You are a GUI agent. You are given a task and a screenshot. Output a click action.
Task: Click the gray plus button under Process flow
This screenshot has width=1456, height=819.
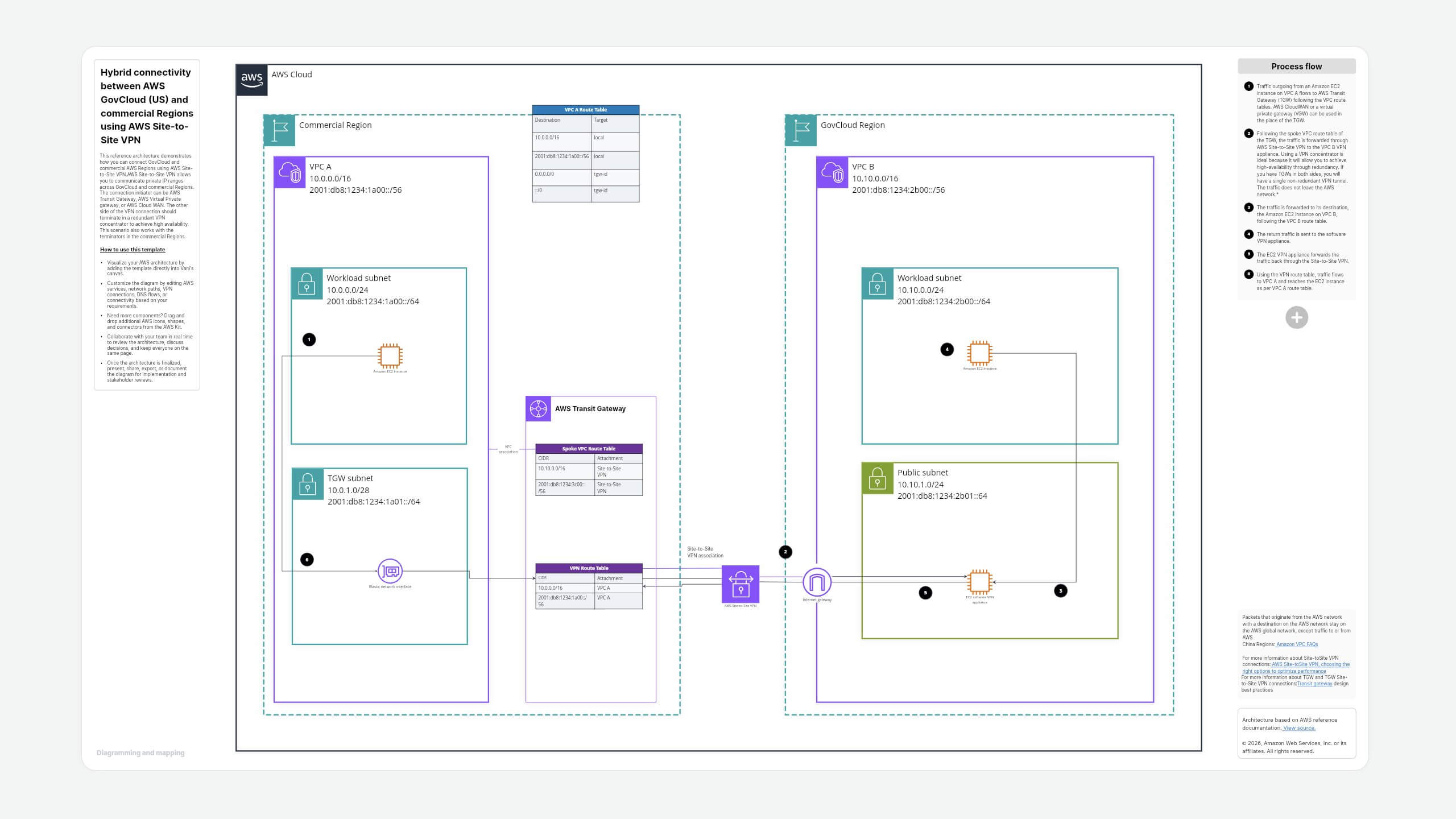[x=1297, y=317]
